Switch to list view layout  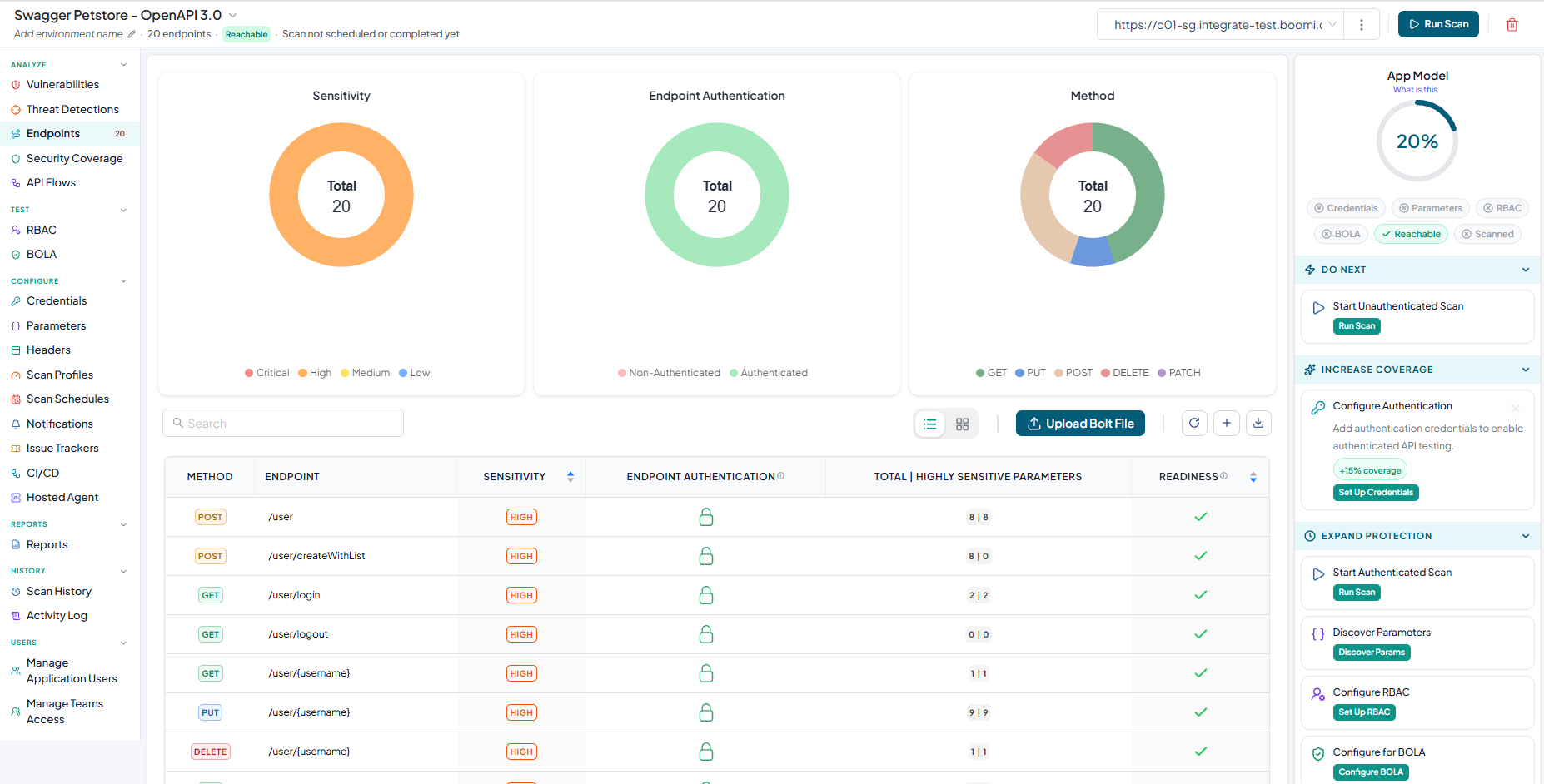tap(930, 424)
